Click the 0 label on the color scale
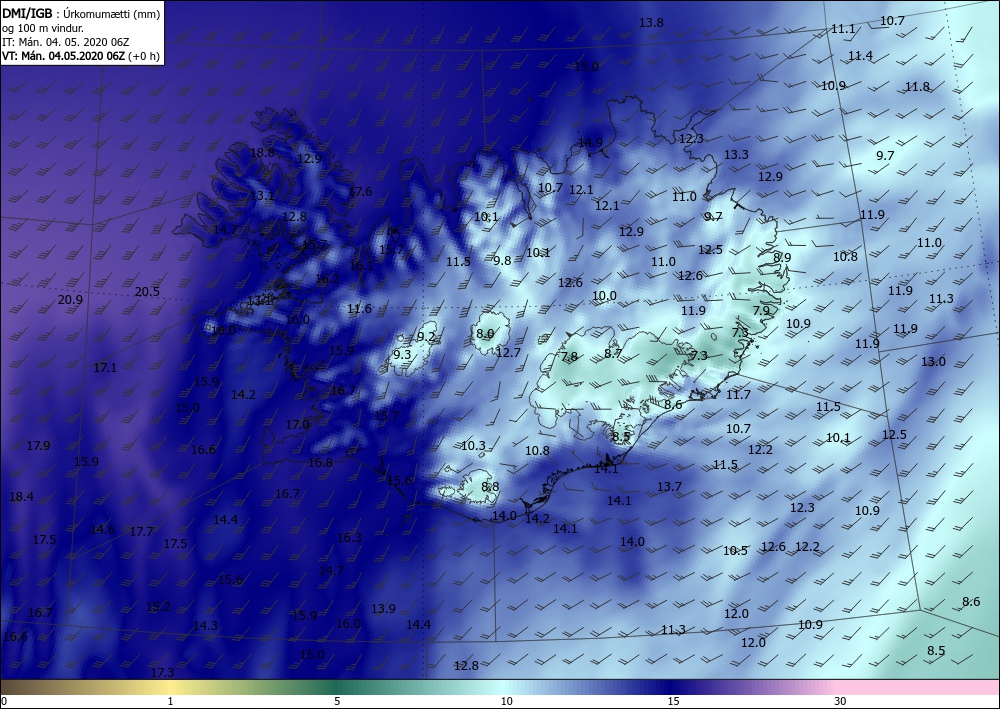This screenshot has height=709, width=1000. coord(4,701)
